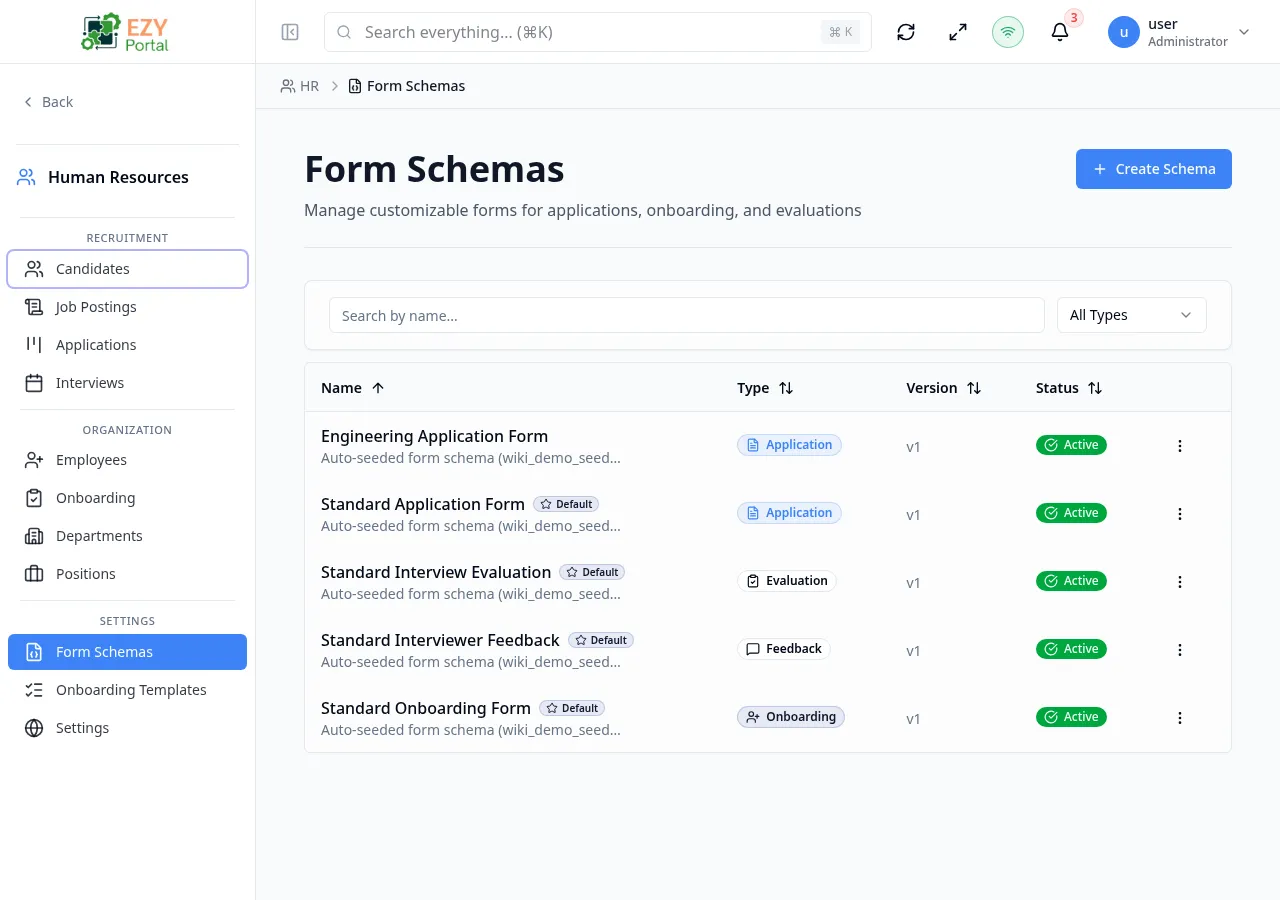The image size is (1280, 900).
Task: Click the Feedback type badge
Action: [784, 649]
